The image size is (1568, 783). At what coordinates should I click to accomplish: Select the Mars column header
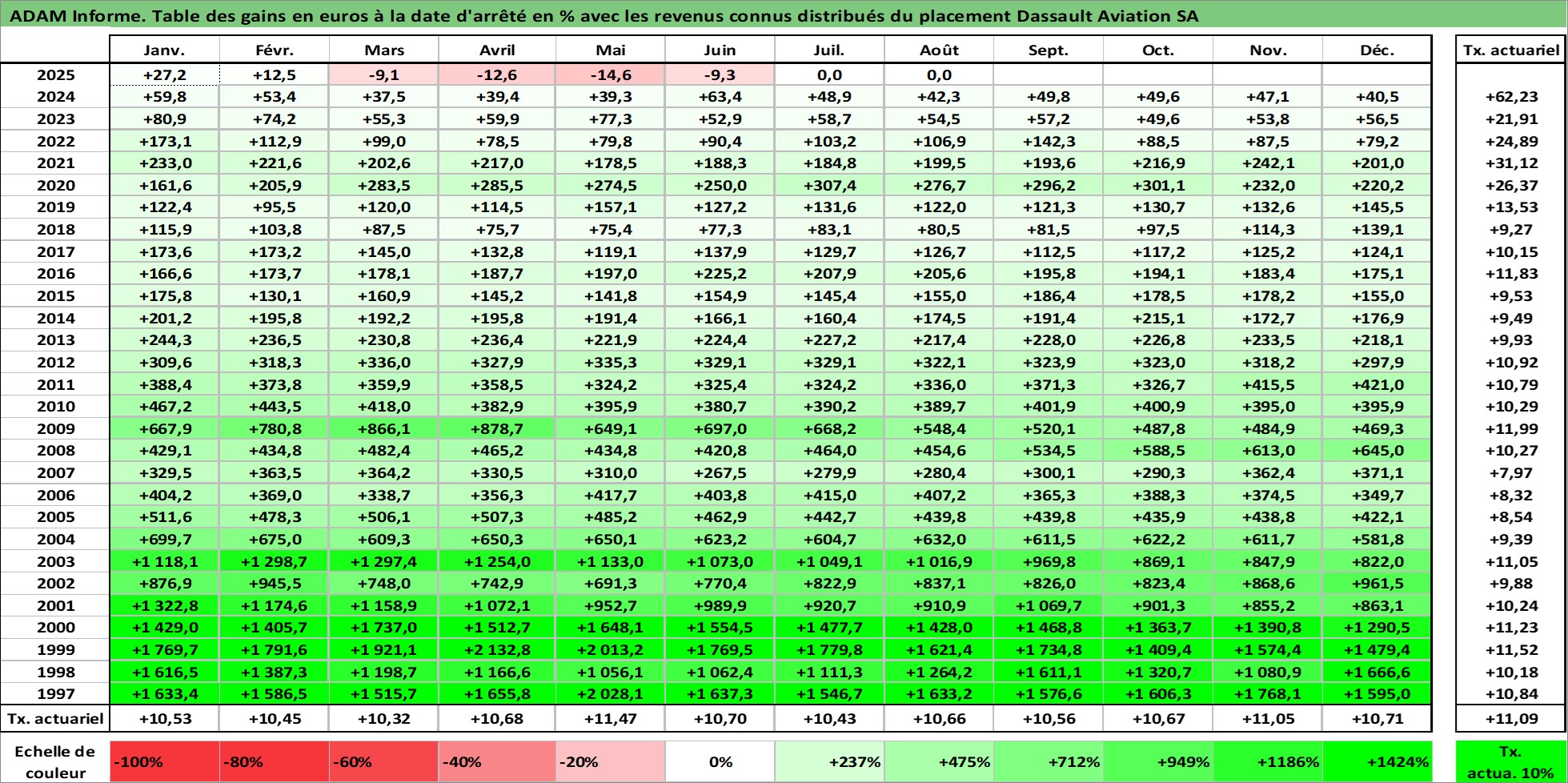coord(384,50)
